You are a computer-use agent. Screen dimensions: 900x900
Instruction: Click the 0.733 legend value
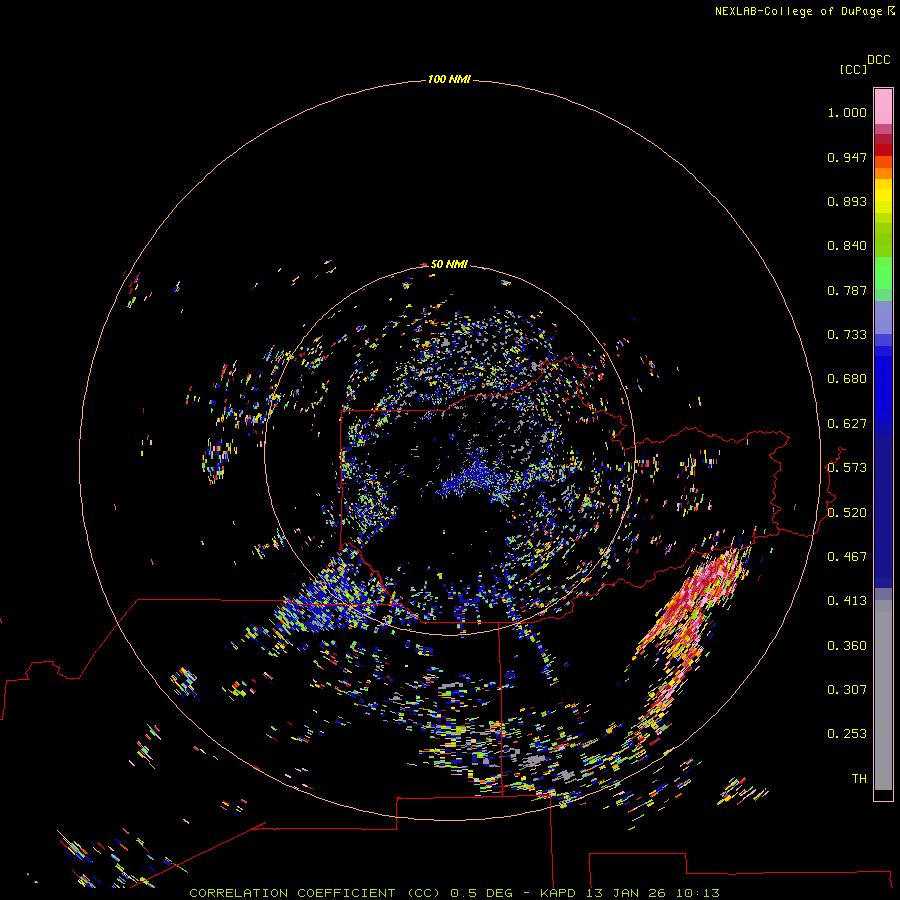pos(847,335)
